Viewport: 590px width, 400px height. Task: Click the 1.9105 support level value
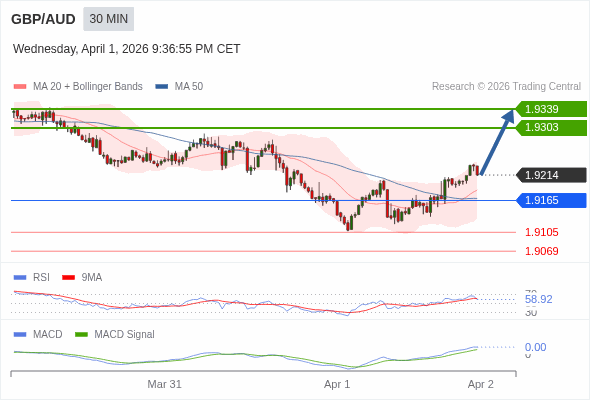[x=541, y=232]
